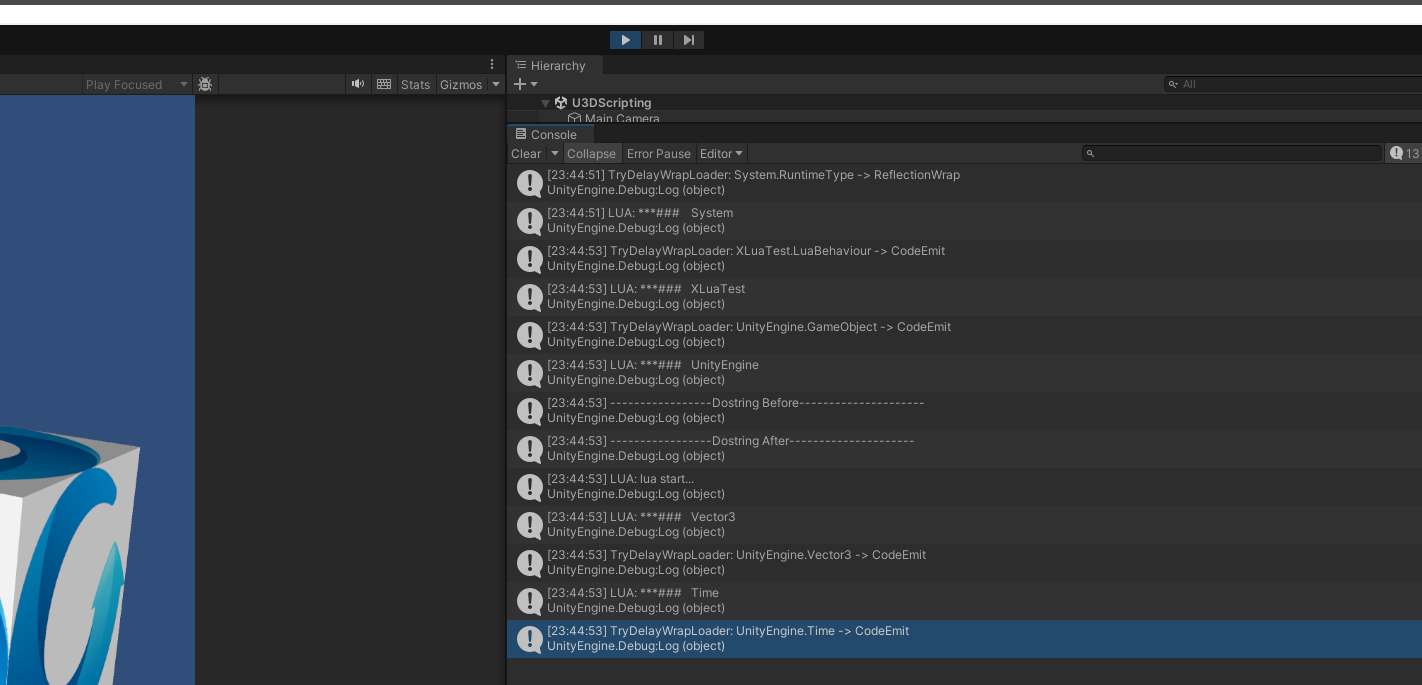Clear the Console log
Viewport: 1422px width, 685px height.
(526, 153)
